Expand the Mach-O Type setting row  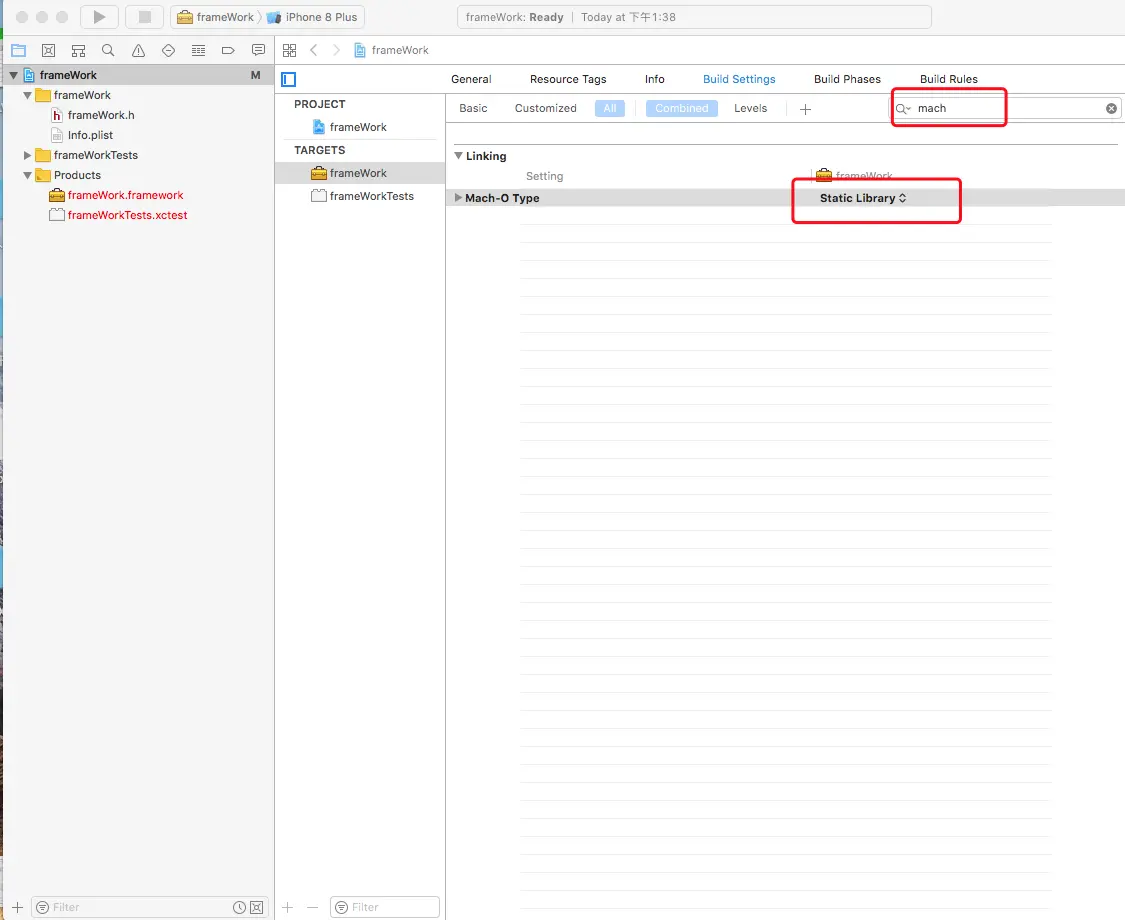[458, 197]
